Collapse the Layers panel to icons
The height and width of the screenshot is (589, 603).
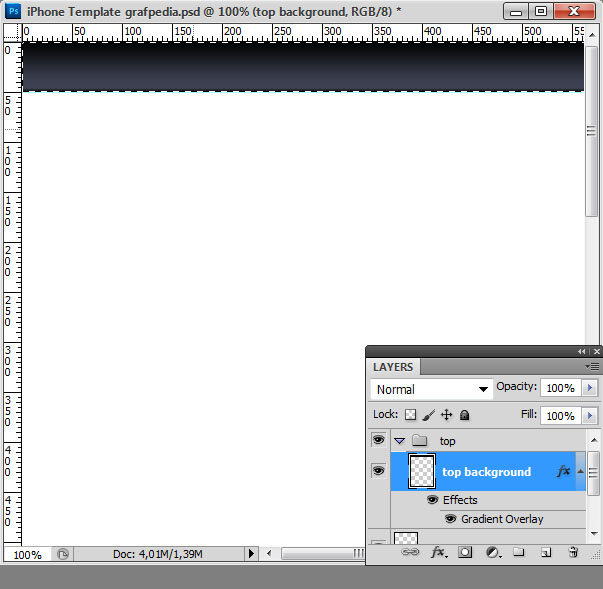(581, 351)
